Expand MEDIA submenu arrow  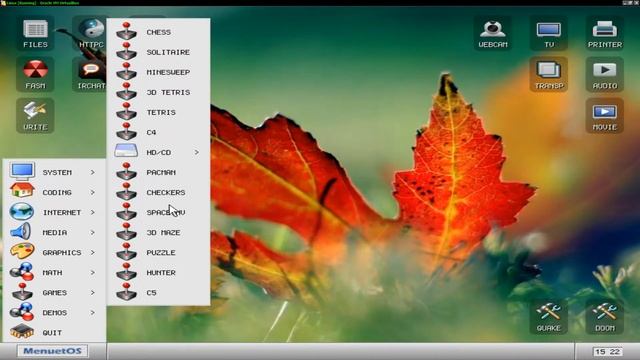click(93, 232)
